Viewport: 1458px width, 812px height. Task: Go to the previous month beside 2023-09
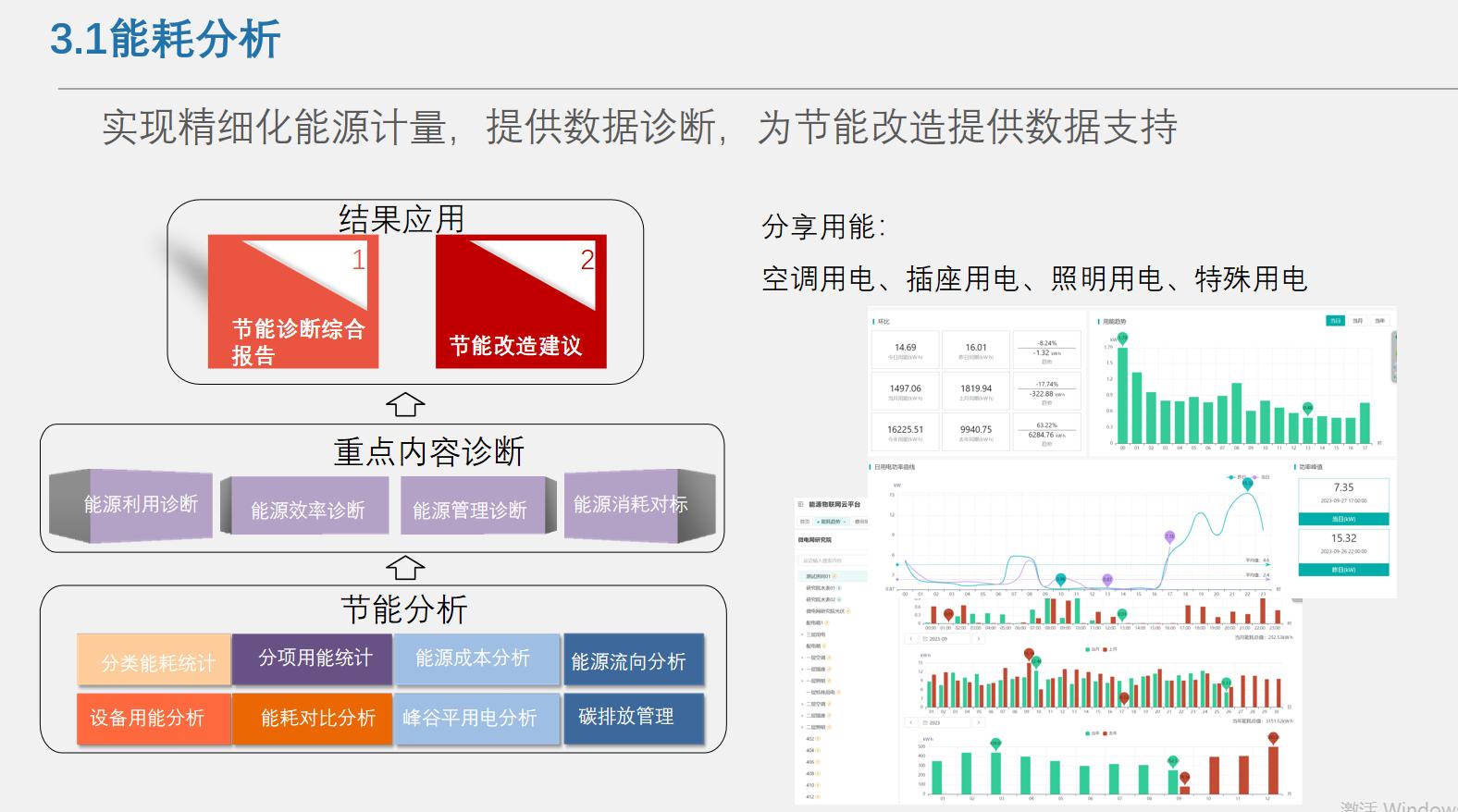(909, 639)
